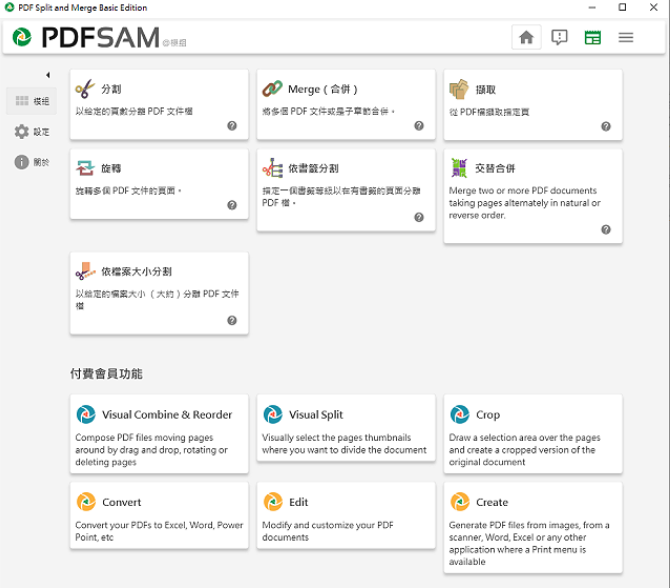Click the 付費會員功能 section heading
Screen dimensions: 671x588
[106, 374]
